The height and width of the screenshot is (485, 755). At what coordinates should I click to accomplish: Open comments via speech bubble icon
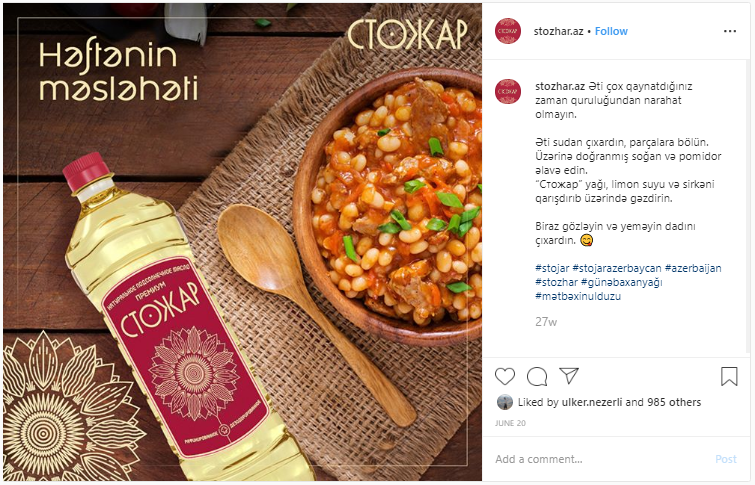(537, 377)
